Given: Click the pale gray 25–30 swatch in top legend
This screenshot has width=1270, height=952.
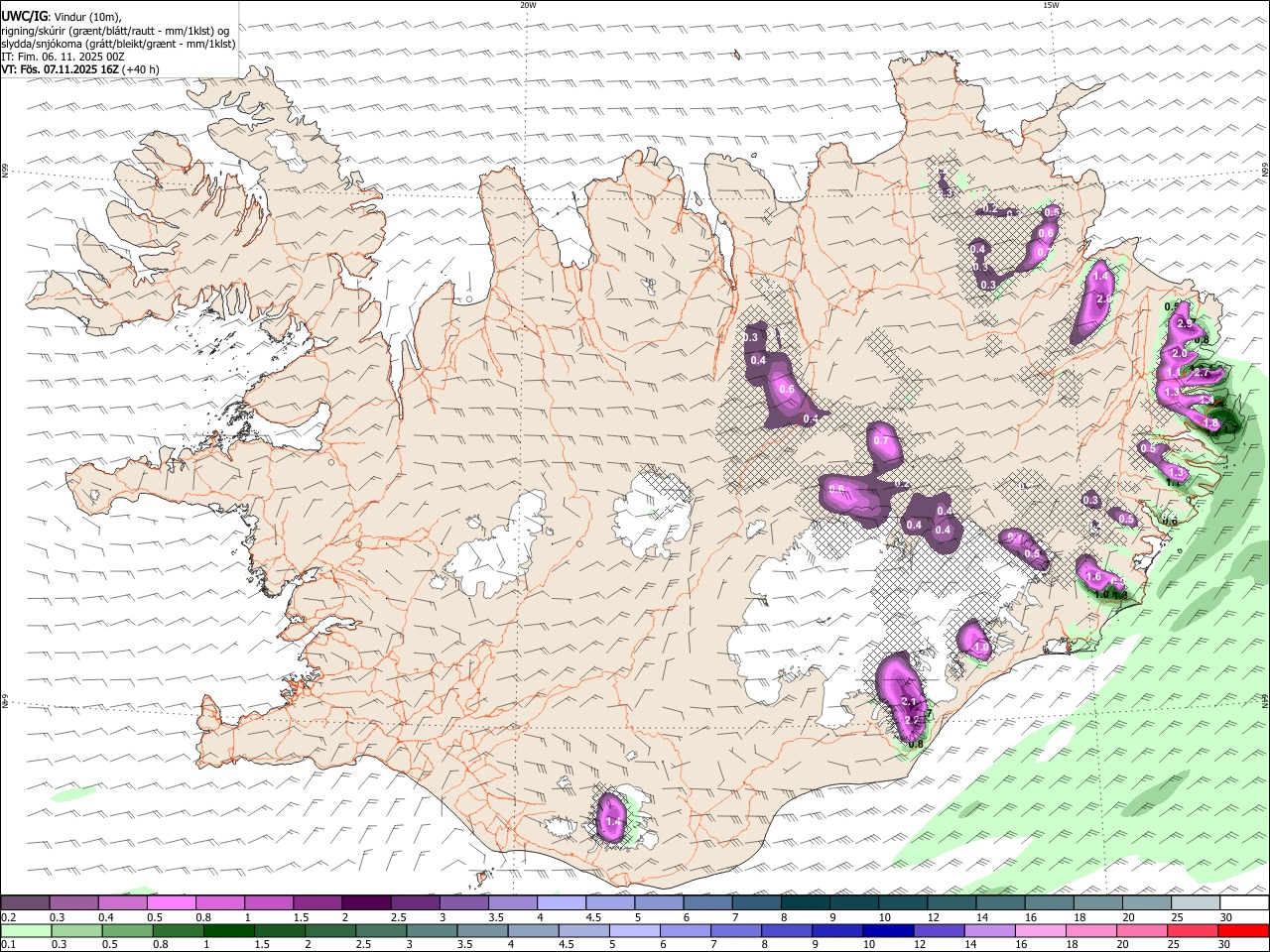Looking at the screenshot, I should pyautogui.click(x=1196, y=903).
